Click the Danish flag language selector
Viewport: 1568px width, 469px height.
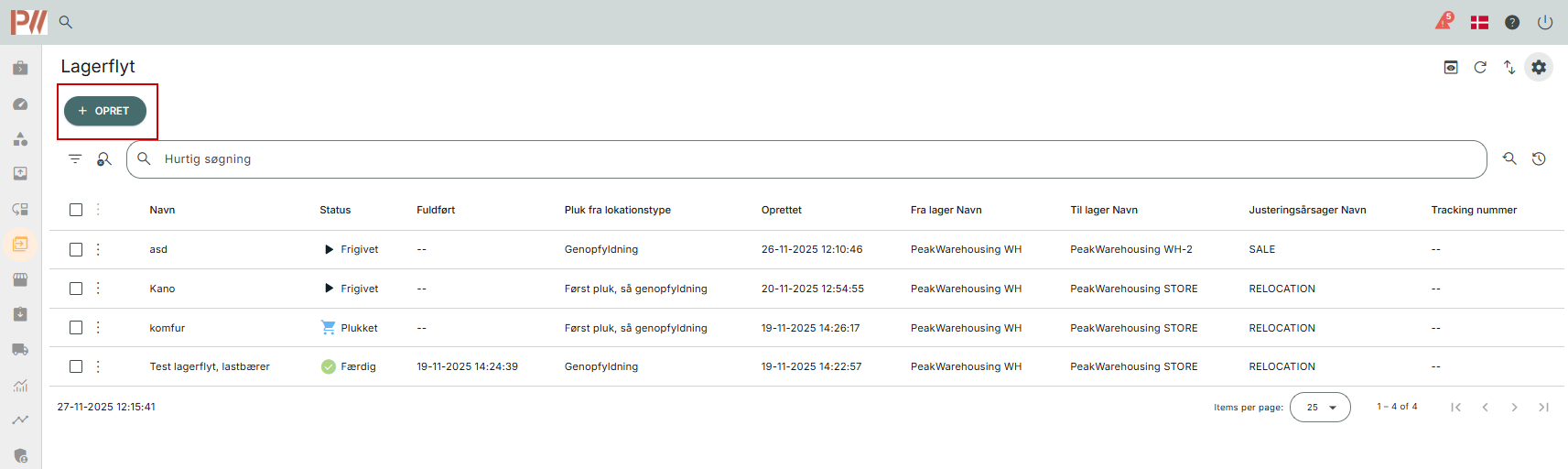click(x=1479, y=22)
